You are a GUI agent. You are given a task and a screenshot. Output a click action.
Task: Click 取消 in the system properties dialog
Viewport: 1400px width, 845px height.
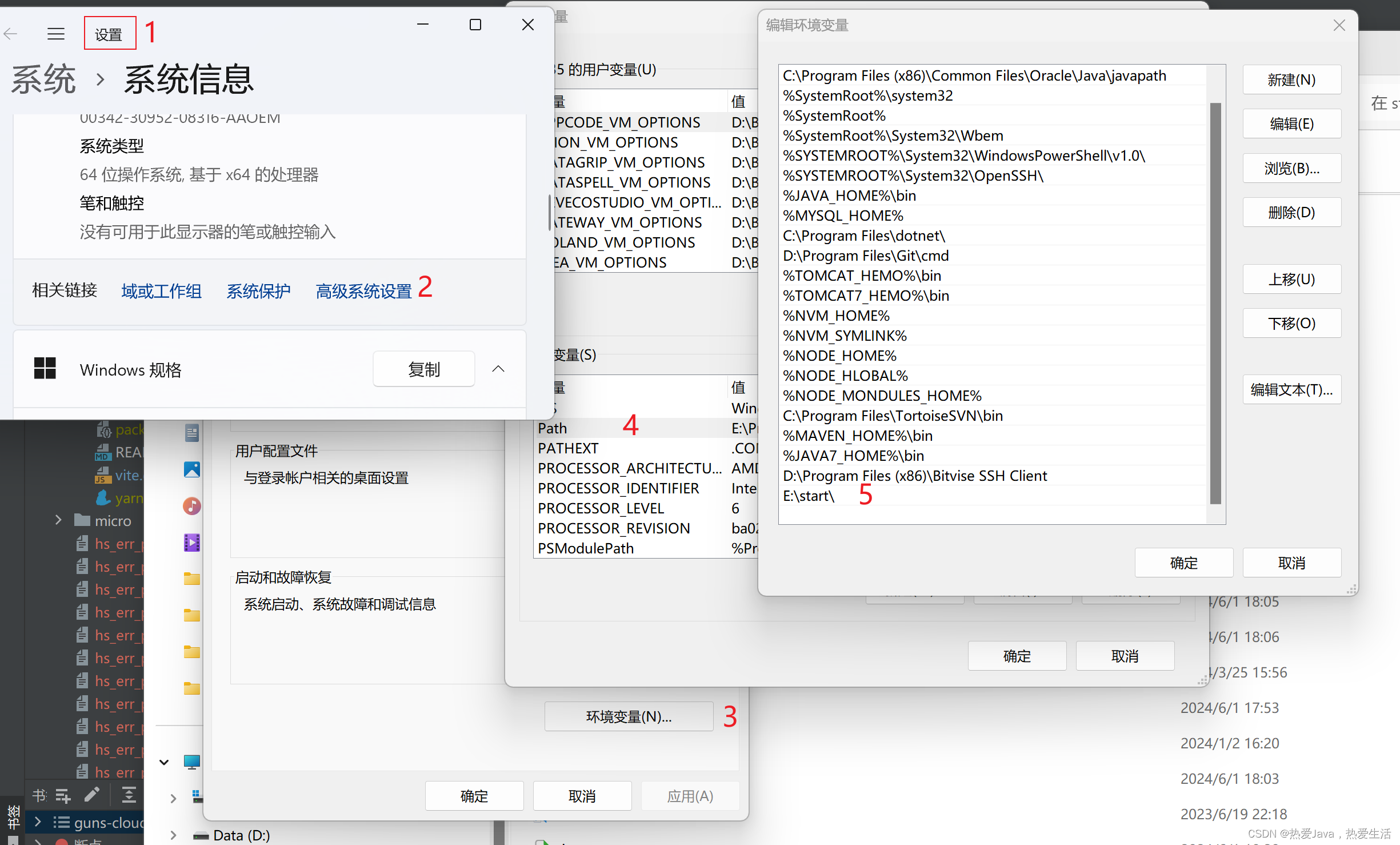pyautogui.click(x=582, y=796)
